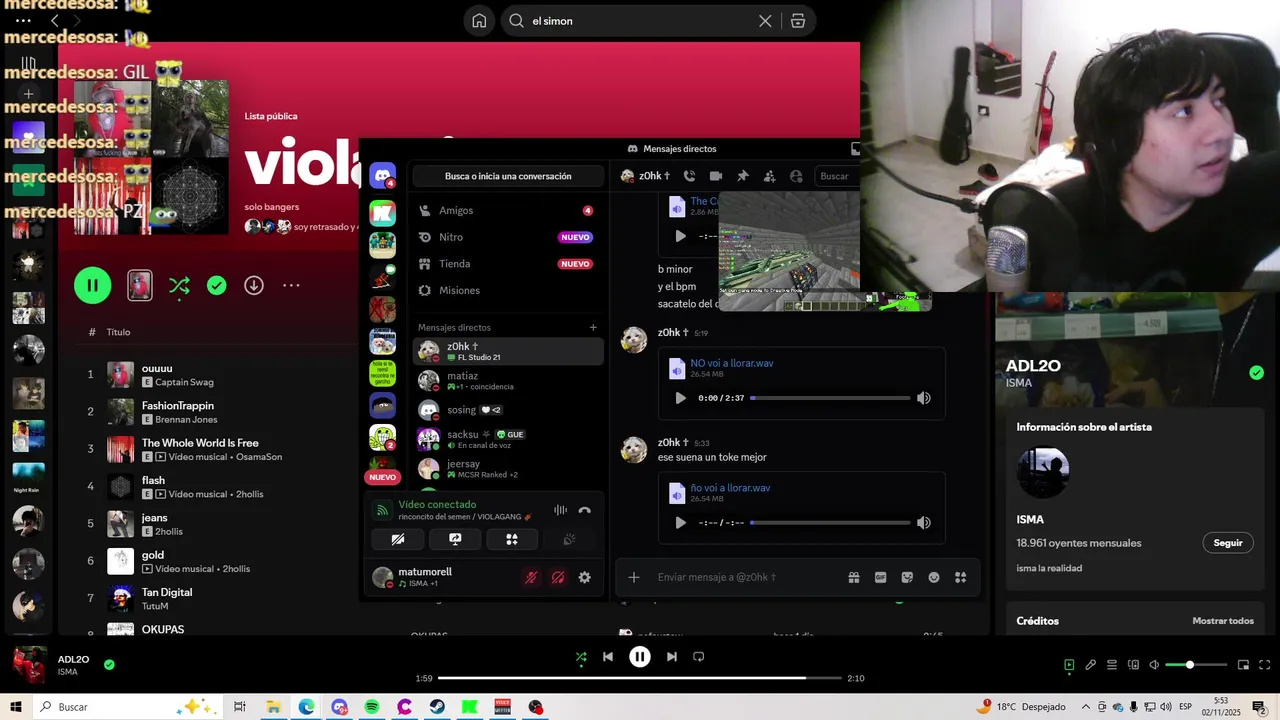
Task: Unmute Discord microphone
Action: click(531, 577)
